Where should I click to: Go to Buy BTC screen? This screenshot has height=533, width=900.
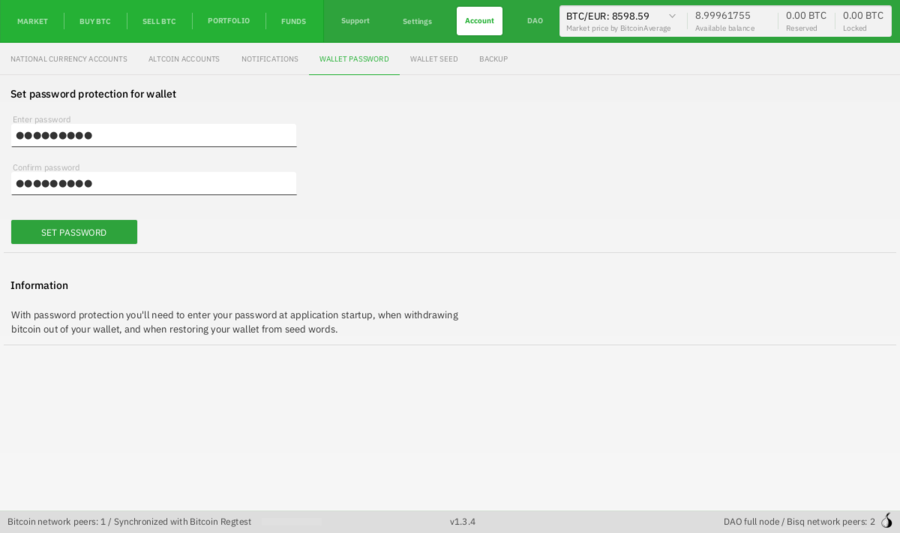coord(95,21)
